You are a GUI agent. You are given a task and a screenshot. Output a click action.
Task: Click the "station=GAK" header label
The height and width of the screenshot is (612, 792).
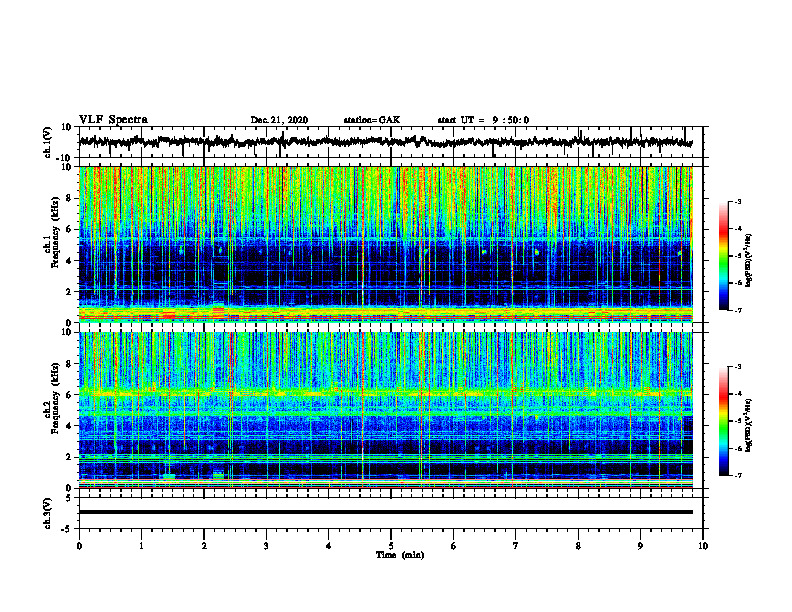[372, 120]
